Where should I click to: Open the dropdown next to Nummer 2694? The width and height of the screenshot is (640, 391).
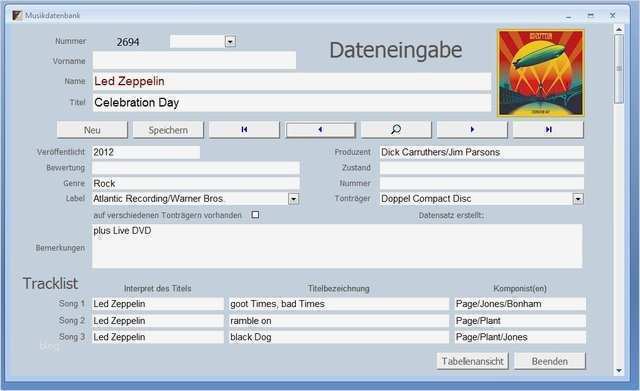point(230,41)
